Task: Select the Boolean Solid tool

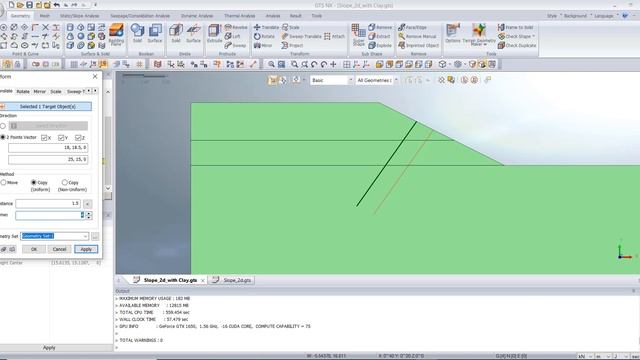Action: tap(137, 33)
